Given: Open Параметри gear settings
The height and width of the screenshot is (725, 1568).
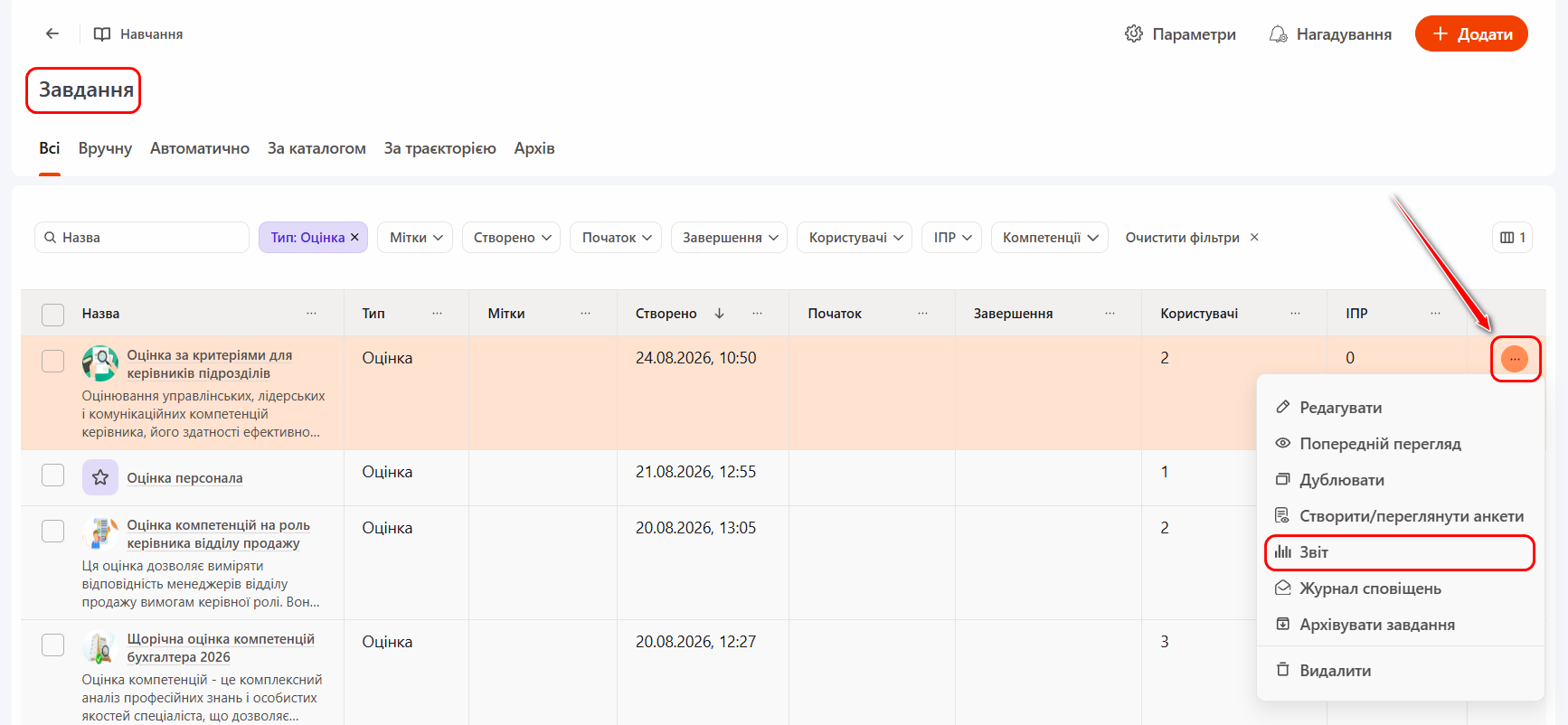Looking at the screenshot, I should tap(1180, 34).
